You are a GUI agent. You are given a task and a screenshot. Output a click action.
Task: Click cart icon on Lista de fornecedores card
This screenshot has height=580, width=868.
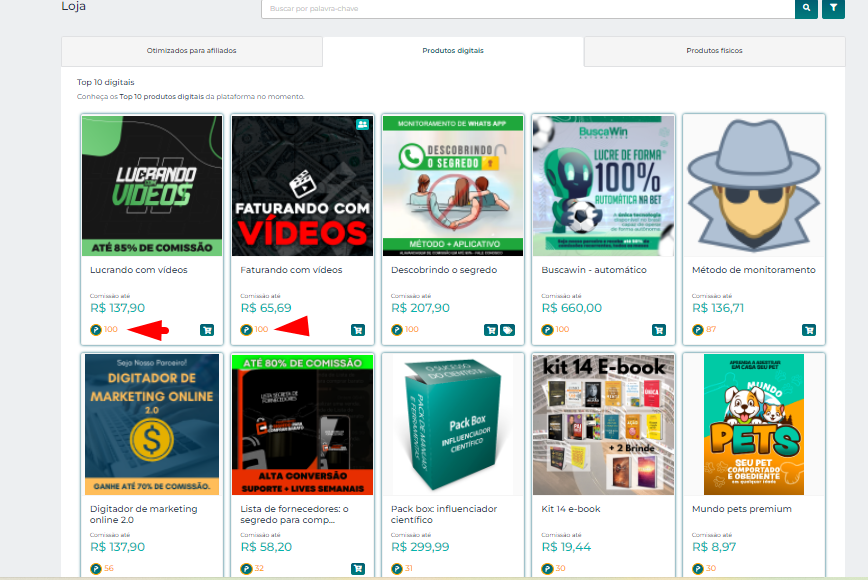point(358,569)
